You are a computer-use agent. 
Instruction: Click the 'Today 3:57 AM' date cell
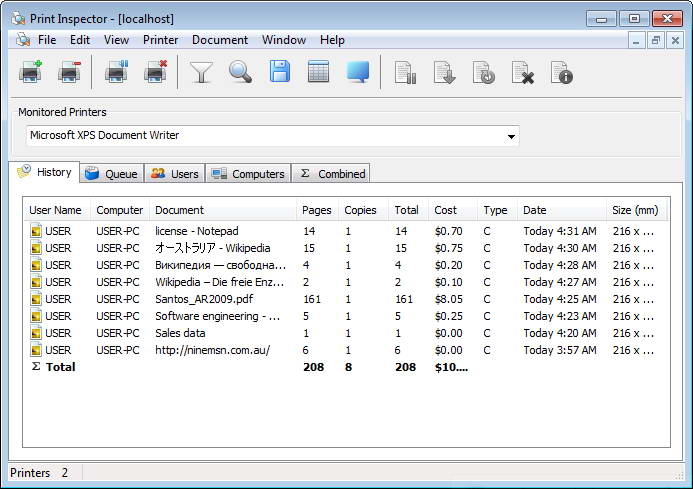coord(560,350)
